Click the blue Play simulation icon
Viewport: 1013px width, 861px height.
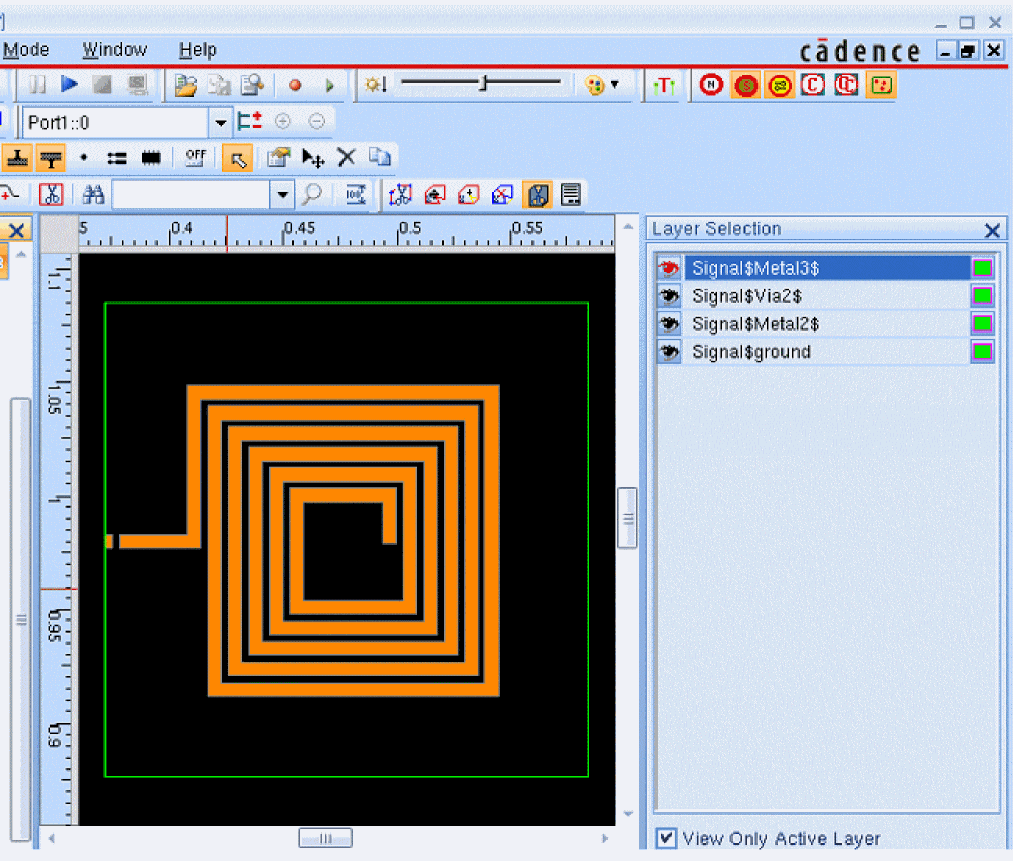[x=69, y=84]
